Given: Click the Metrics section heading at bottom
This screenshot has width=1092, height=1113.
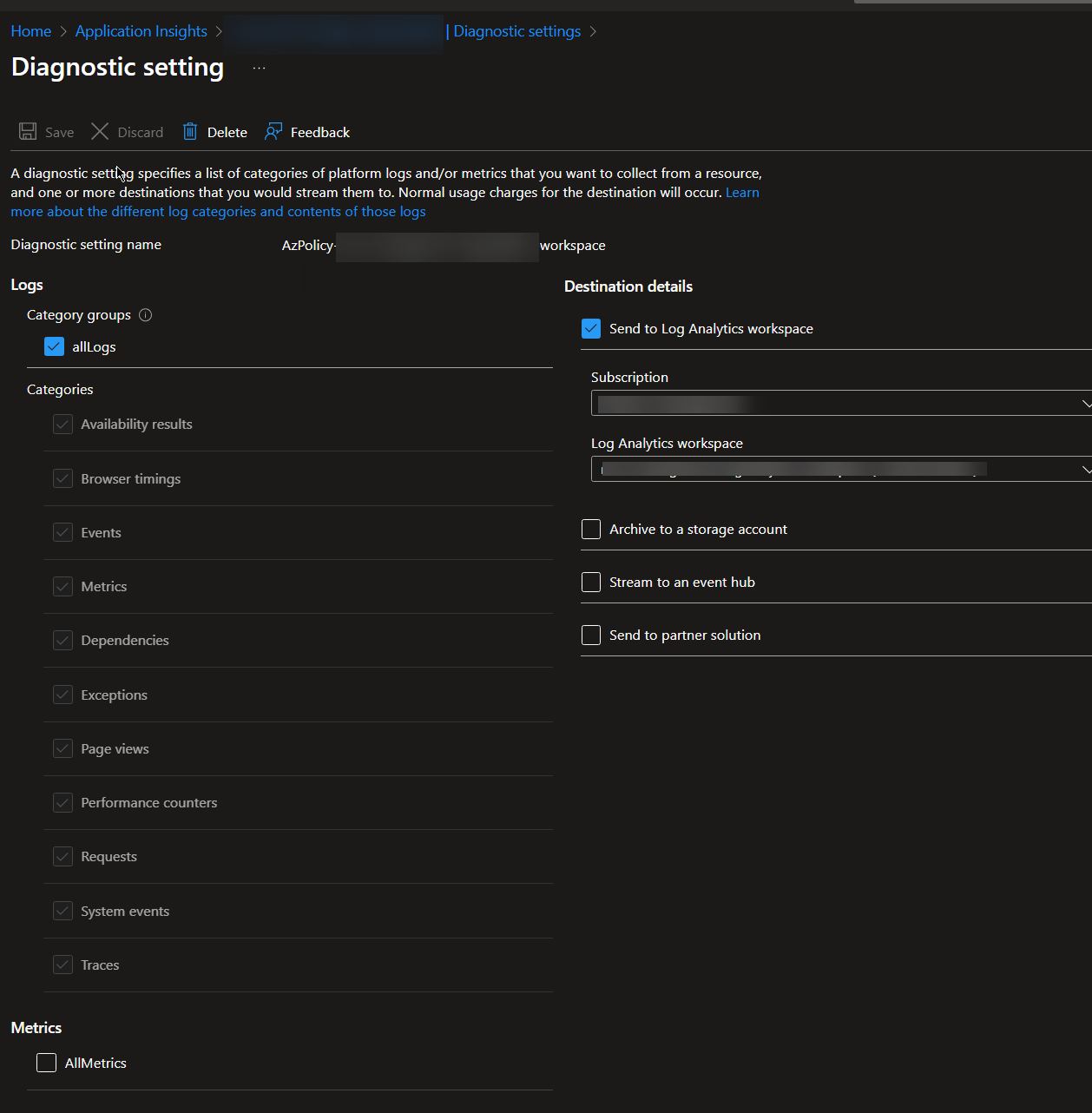Looking at the screenshot, I should coord(36,1028).
